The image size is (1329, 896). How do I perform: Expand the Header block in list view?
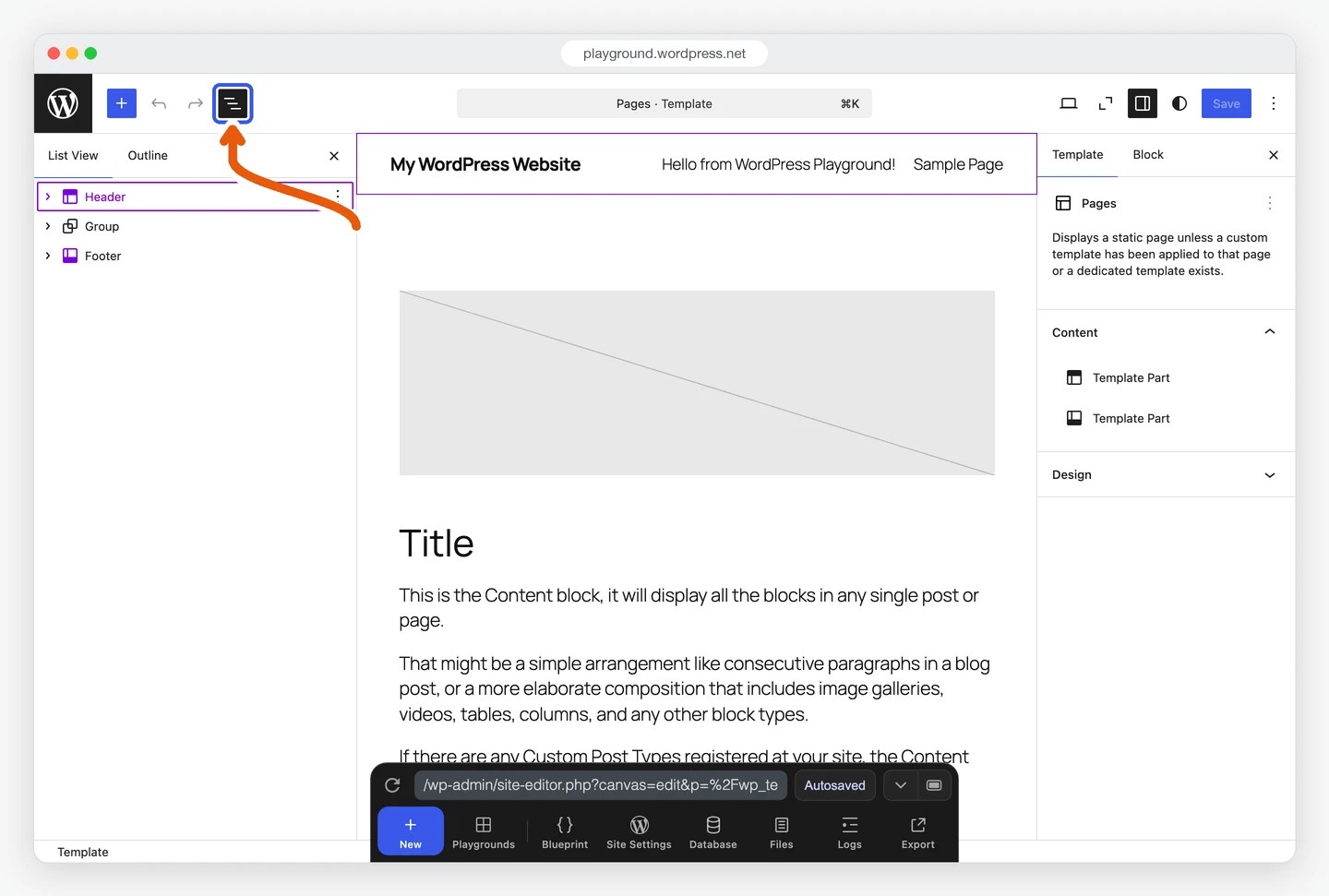tap(48, 197)
